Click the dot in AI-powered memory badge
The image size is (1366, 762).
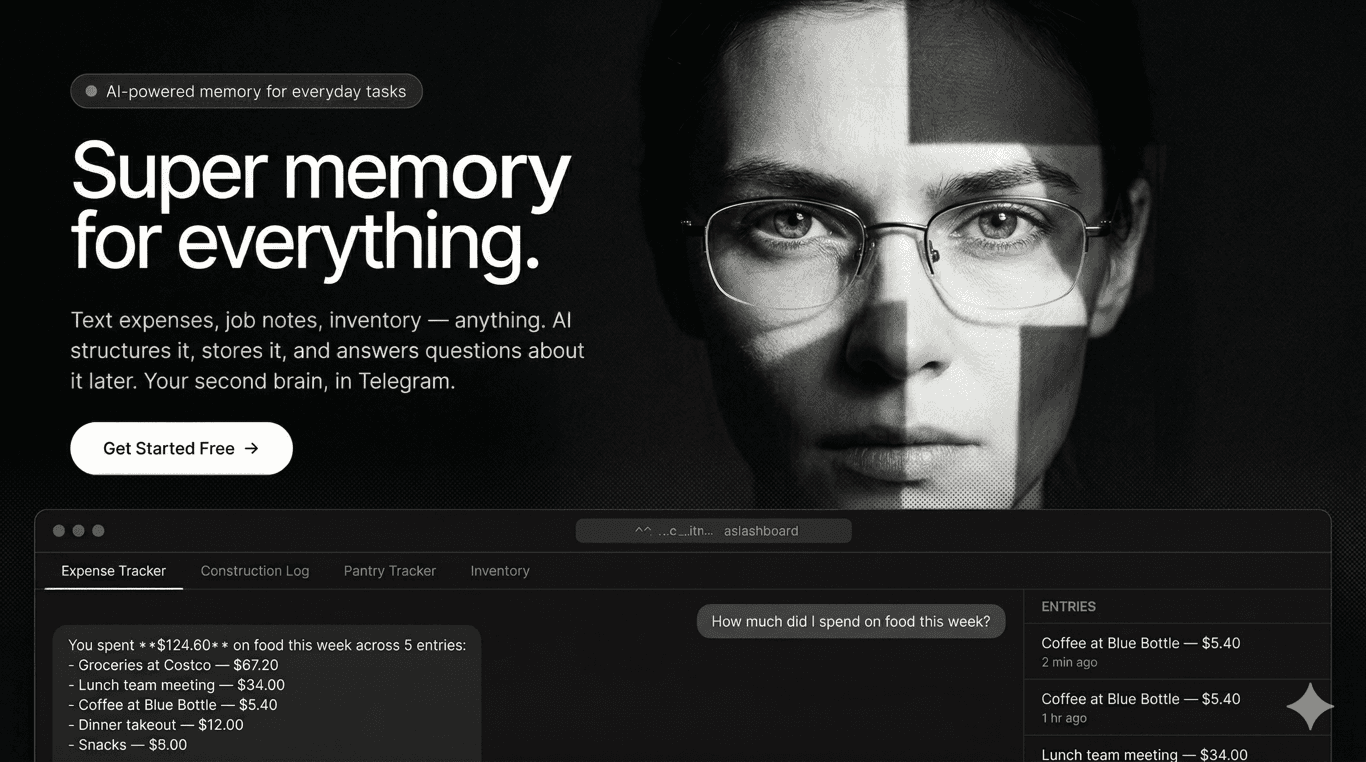pos(91,91)
